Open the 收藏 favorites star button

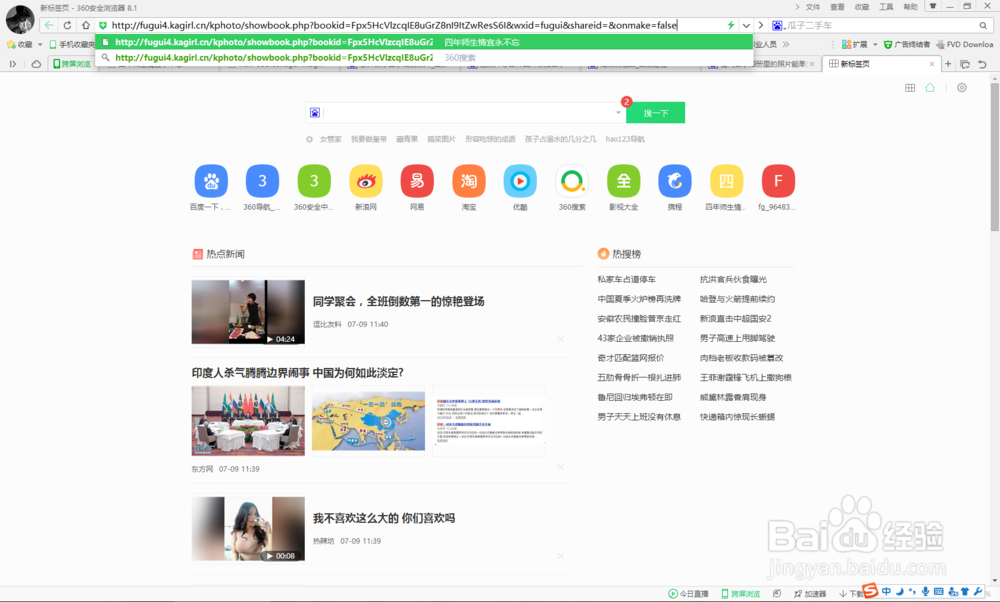(19, 45)
